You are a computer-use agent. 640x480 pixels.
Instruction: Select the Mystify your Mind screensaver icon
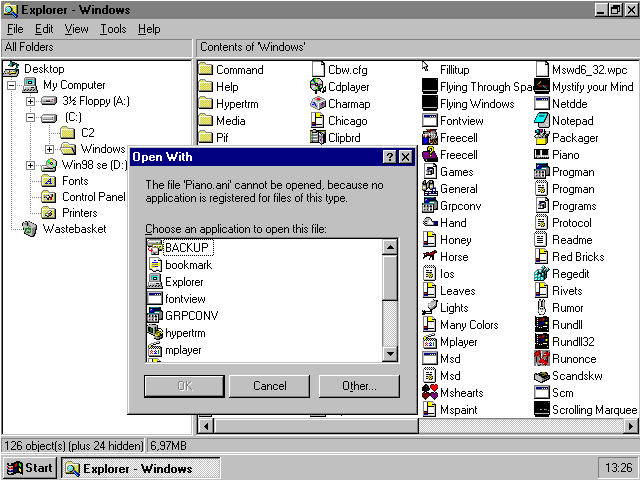(x=542, y=87)
